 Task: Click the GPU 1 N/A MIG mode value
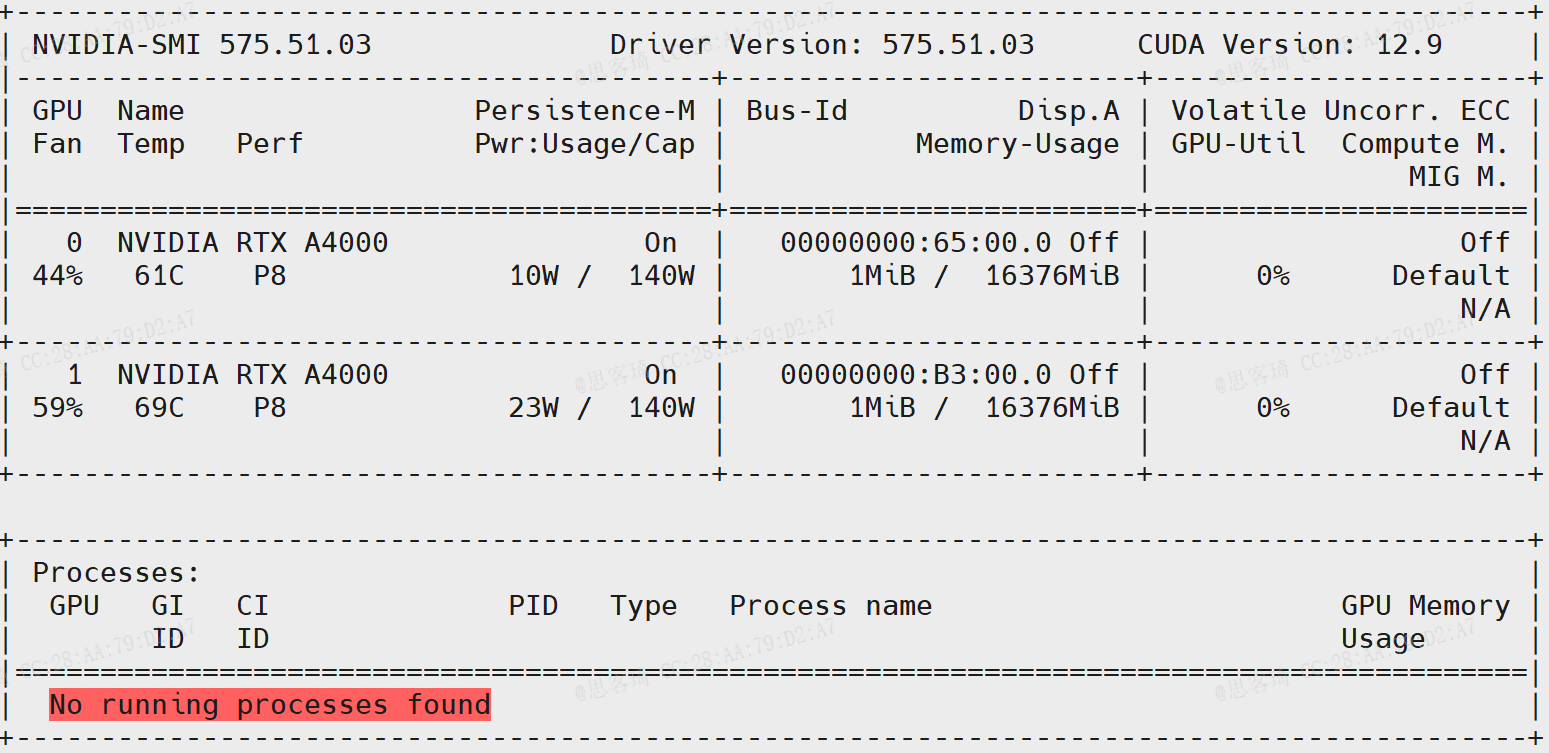point(1485,442)
